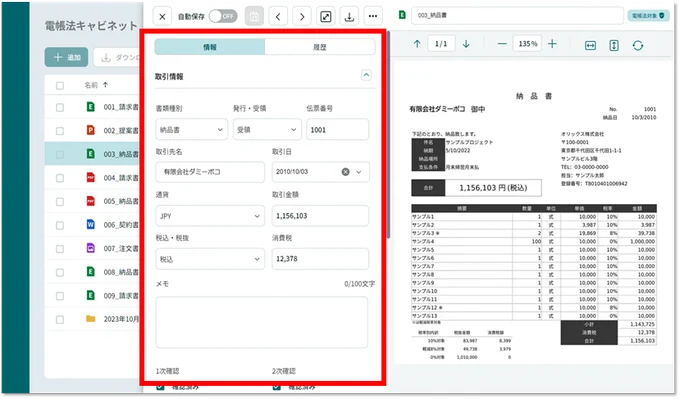This screenshot has height=399, width=680.
Task: Go to next page with down arrow
Action: coord(466,44)
